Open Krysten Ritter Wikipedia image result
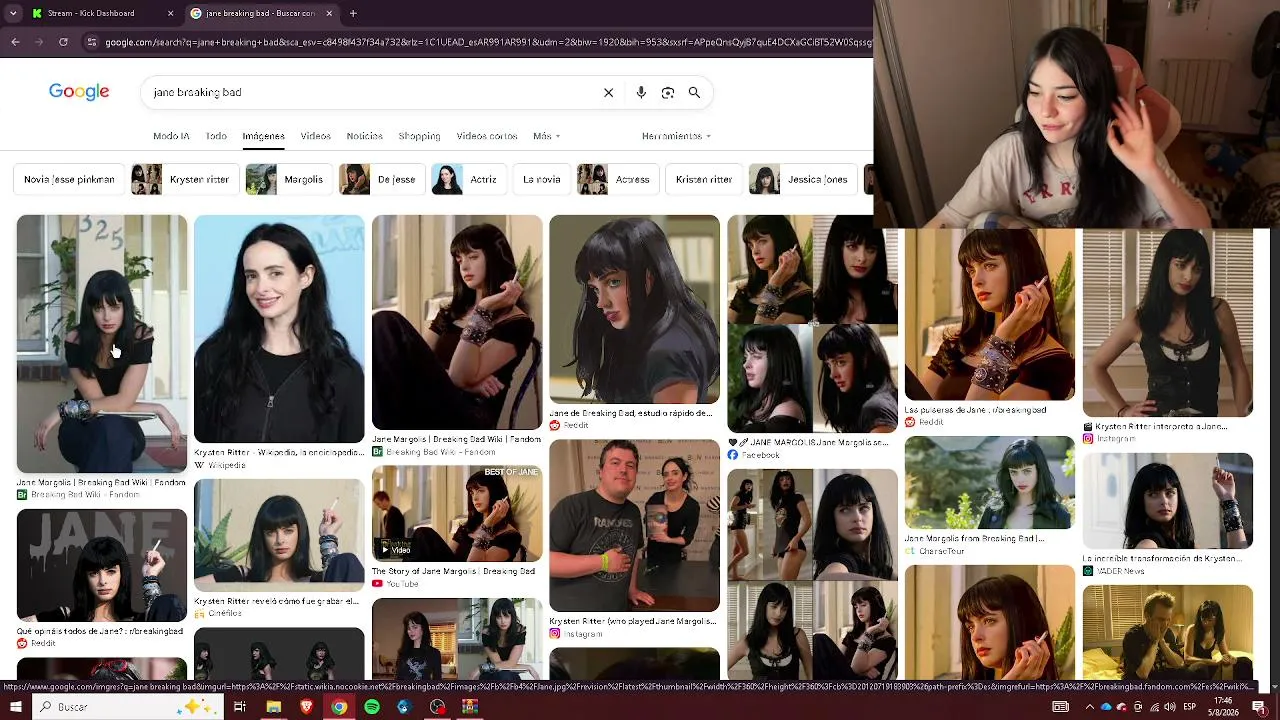1280x720 pixels. pos(279,329)
